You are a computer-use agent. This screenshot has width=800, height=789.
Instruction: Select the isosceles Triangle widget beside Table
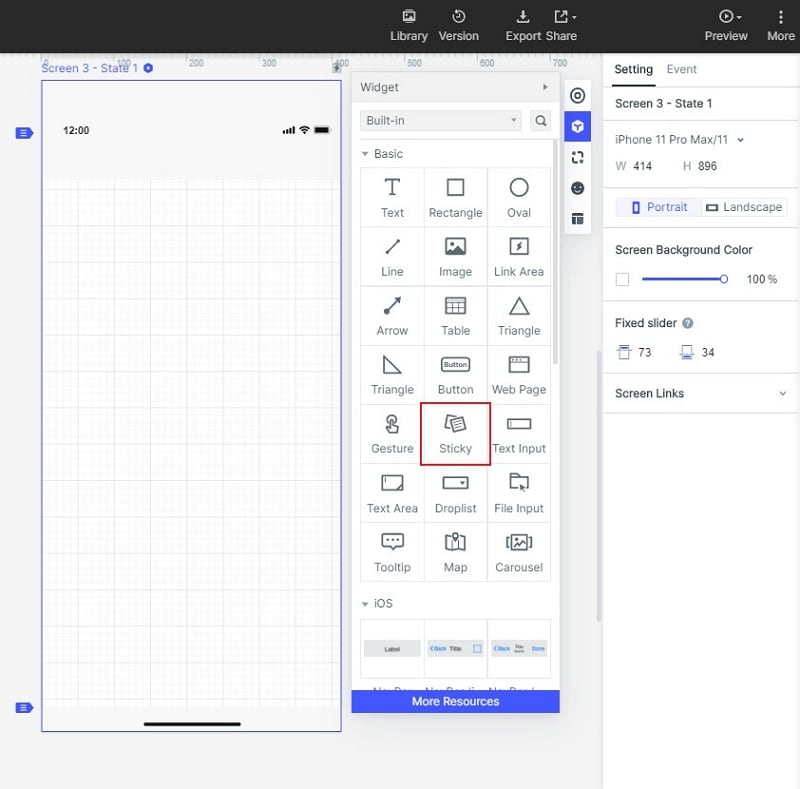tap(519, 316)
